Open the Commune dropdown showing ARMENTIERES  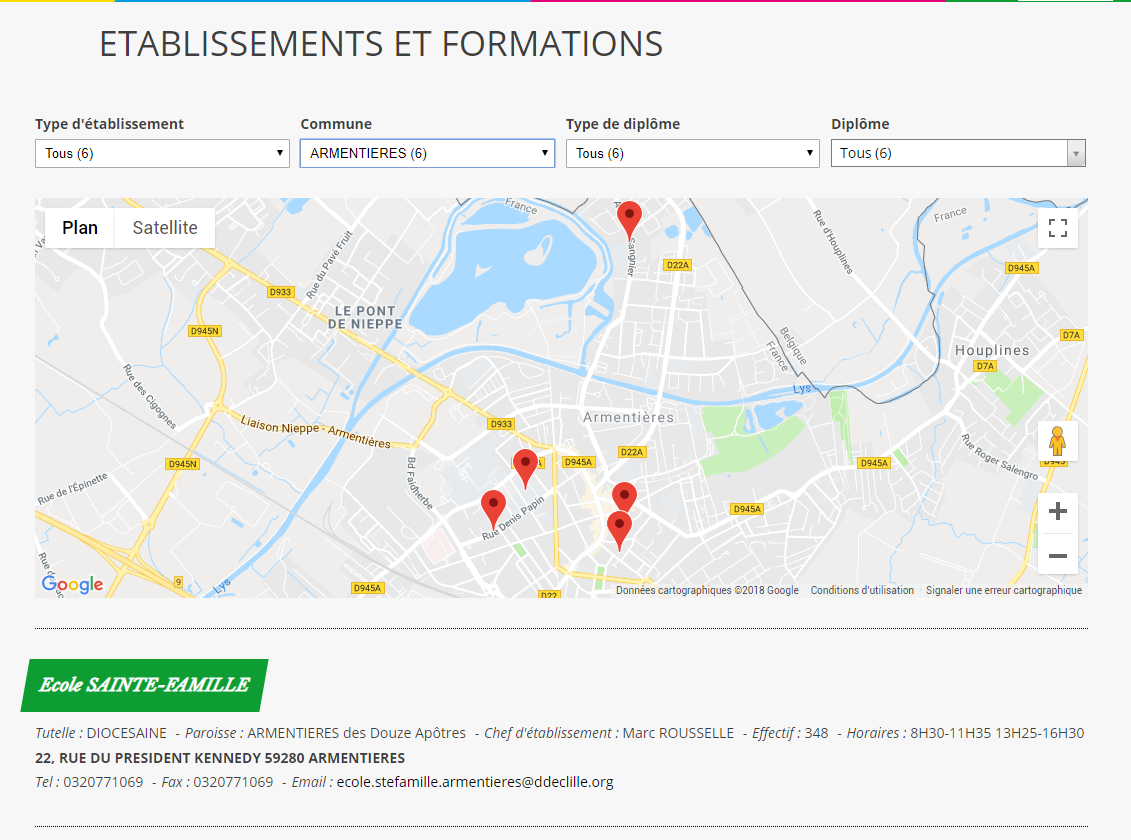point(427,153)
